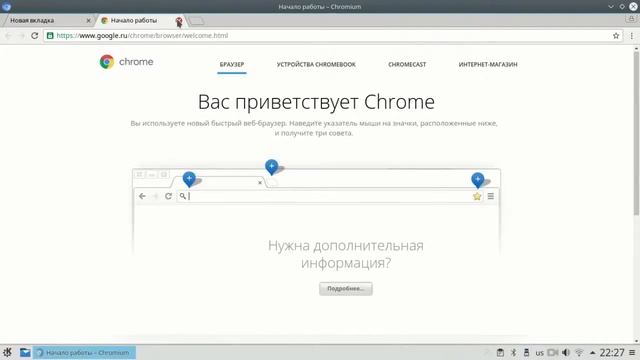640x360 pixels.
Task: Click the blue plus pin over the tab
Action: [x=189, y=179]
